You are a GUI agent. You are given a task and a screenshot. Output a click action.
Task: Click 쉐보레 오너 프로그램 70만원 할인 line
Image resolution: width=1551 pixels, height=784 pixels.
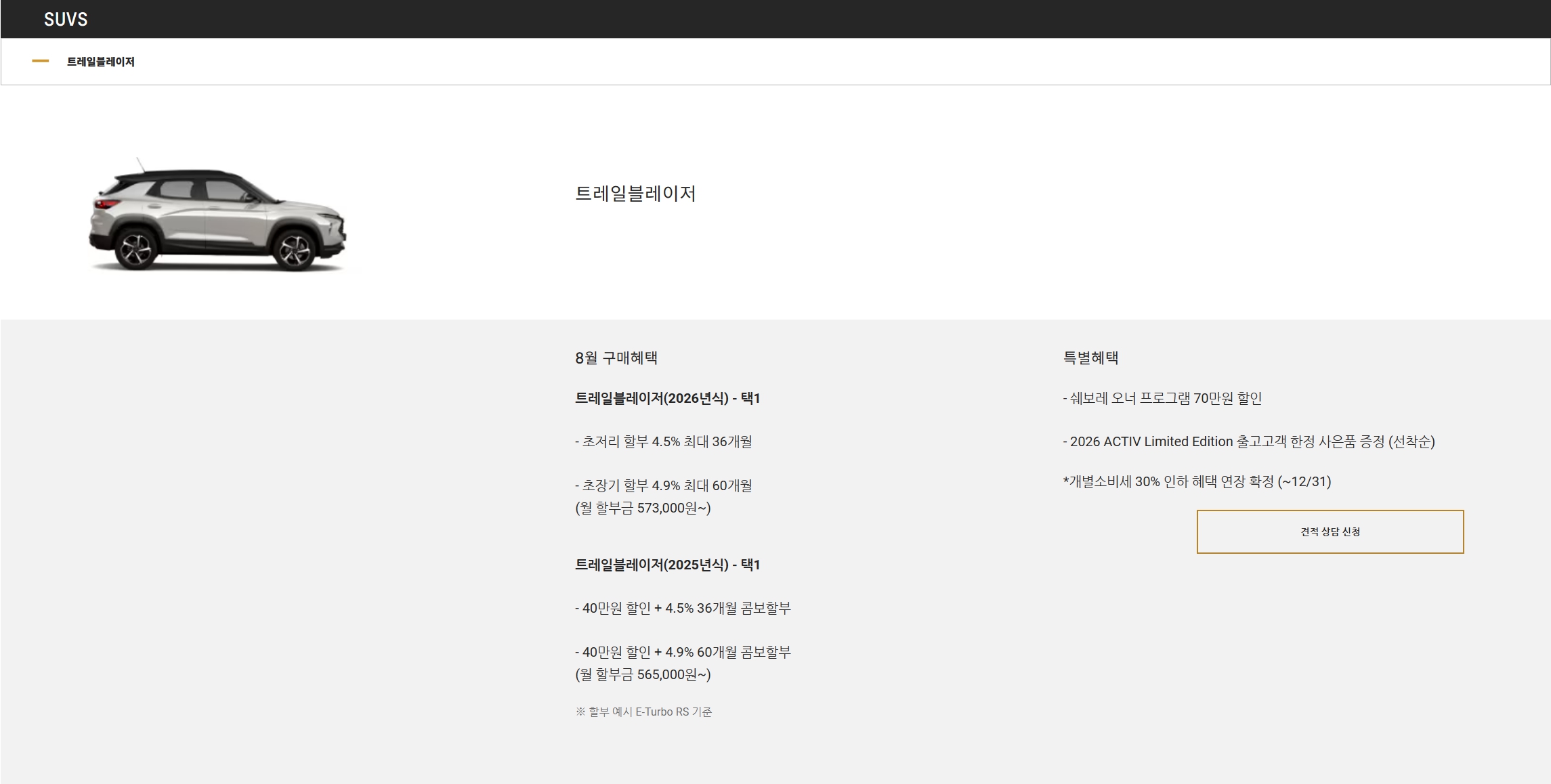(x=1162, y=398)
